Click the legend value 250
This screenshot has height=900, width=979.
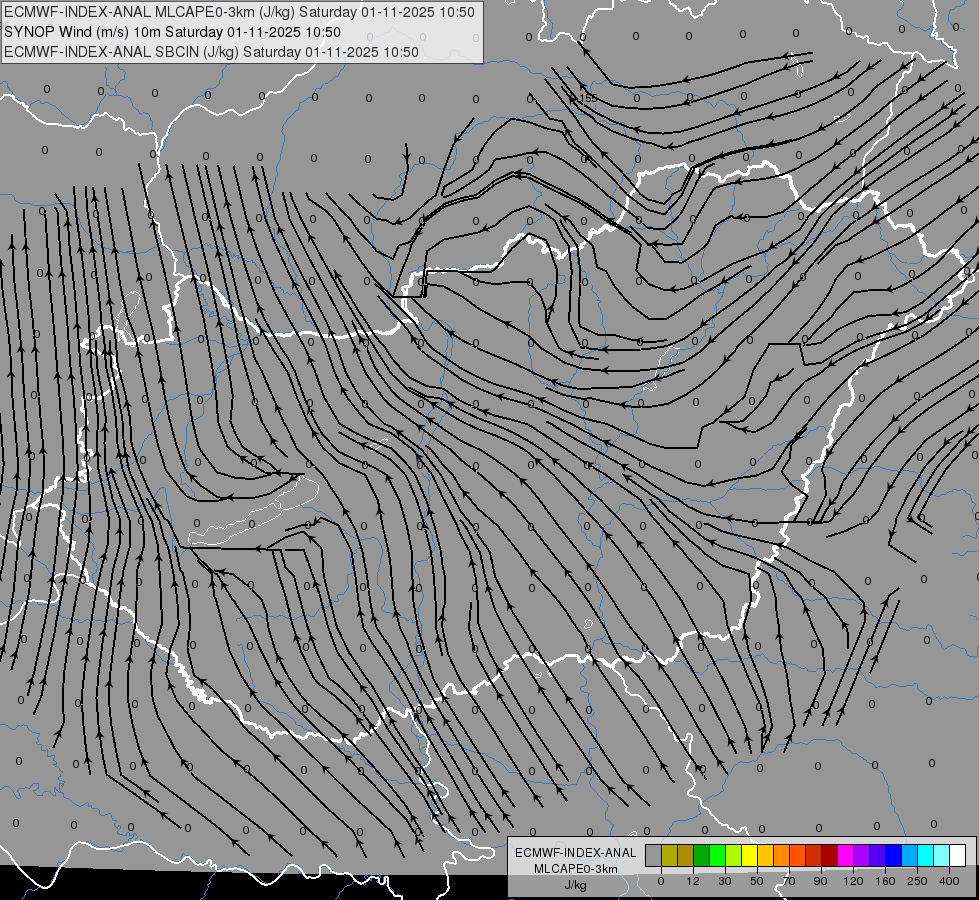(917, 881)
